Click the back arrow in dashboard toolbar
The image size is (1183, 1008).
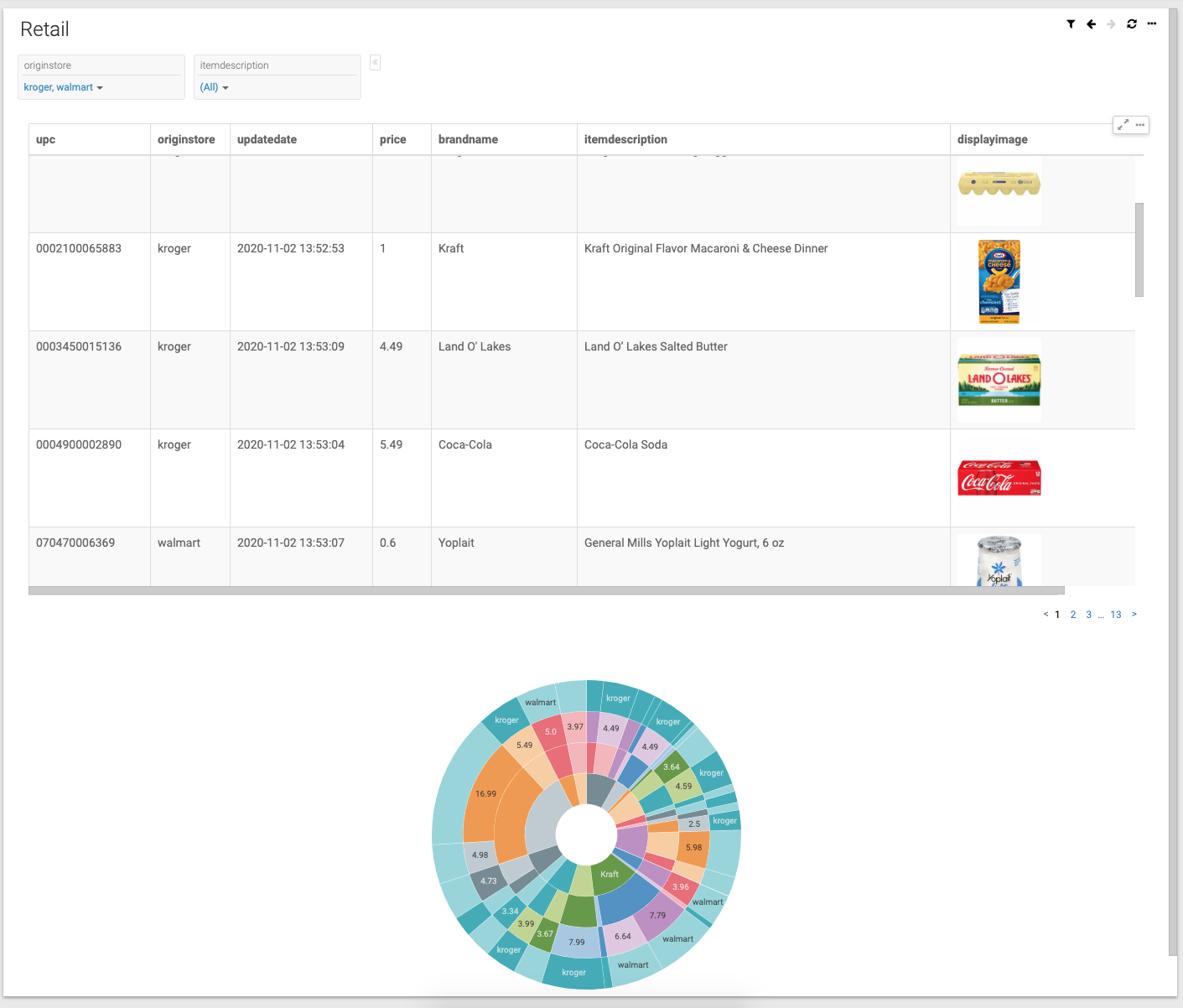[1091, 24]
